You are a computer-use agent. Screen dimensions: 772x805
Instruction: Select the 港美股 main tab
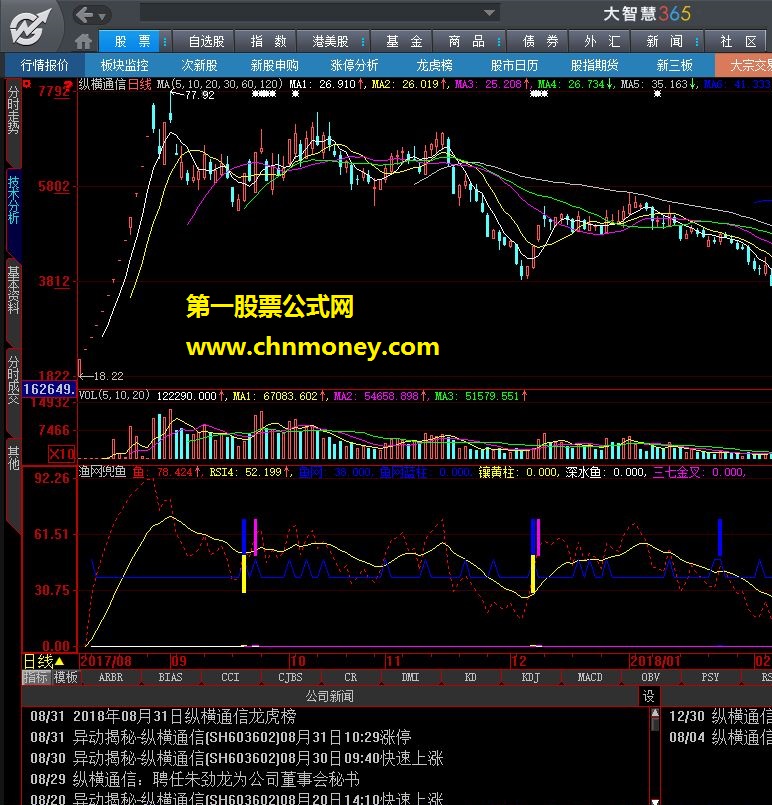330,41
